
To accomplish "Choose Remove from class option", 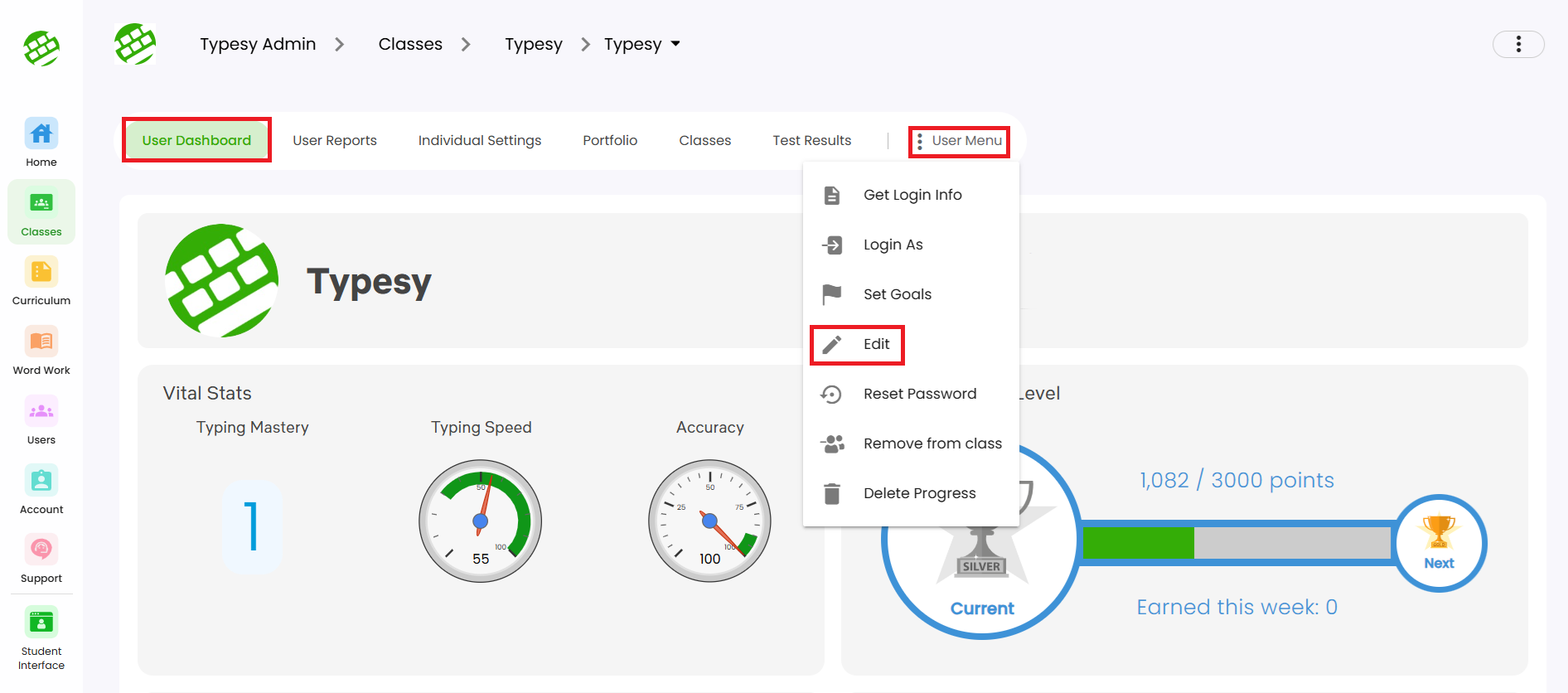I will click(911, 443).
